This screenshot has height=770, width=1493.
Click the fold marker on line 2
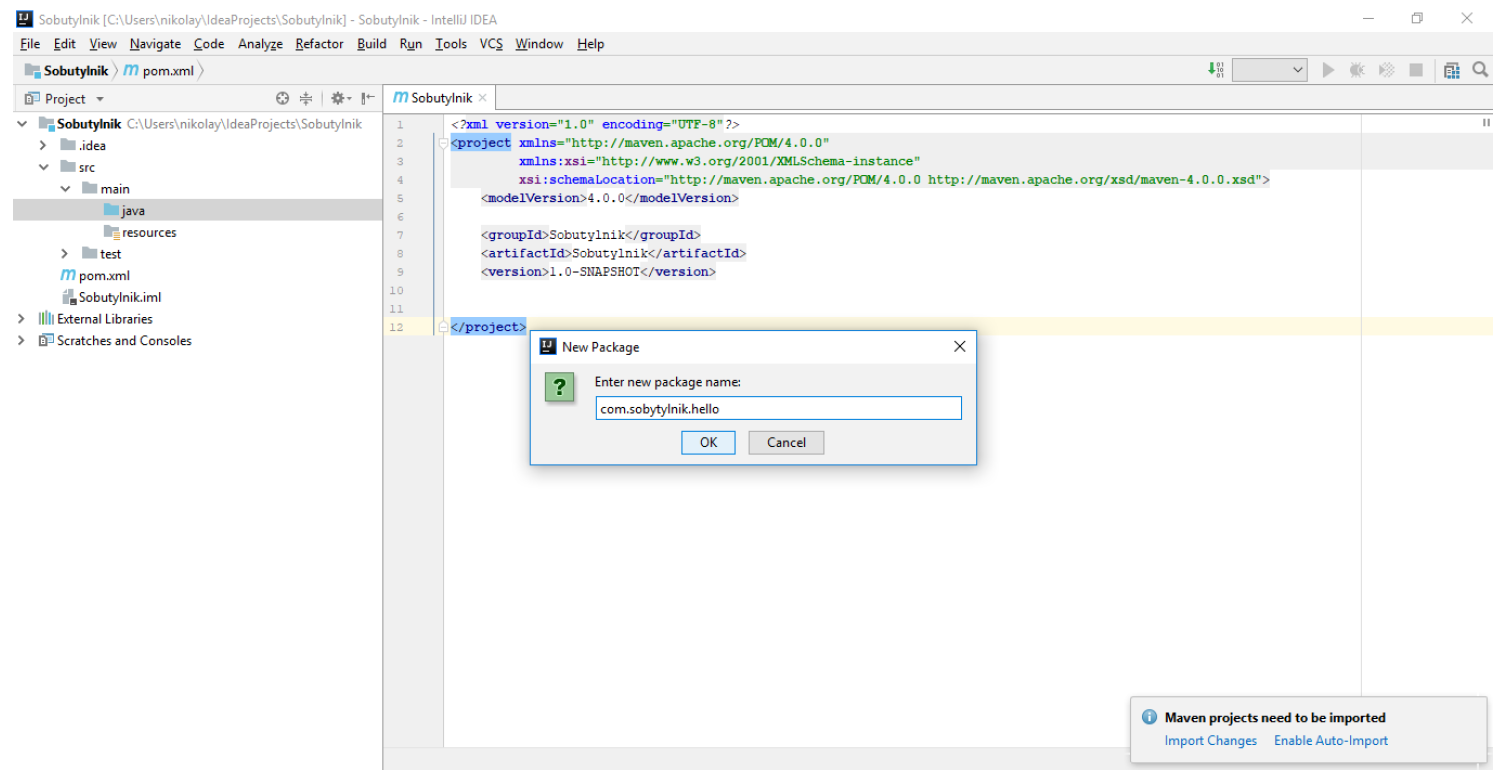pos(443,143)
